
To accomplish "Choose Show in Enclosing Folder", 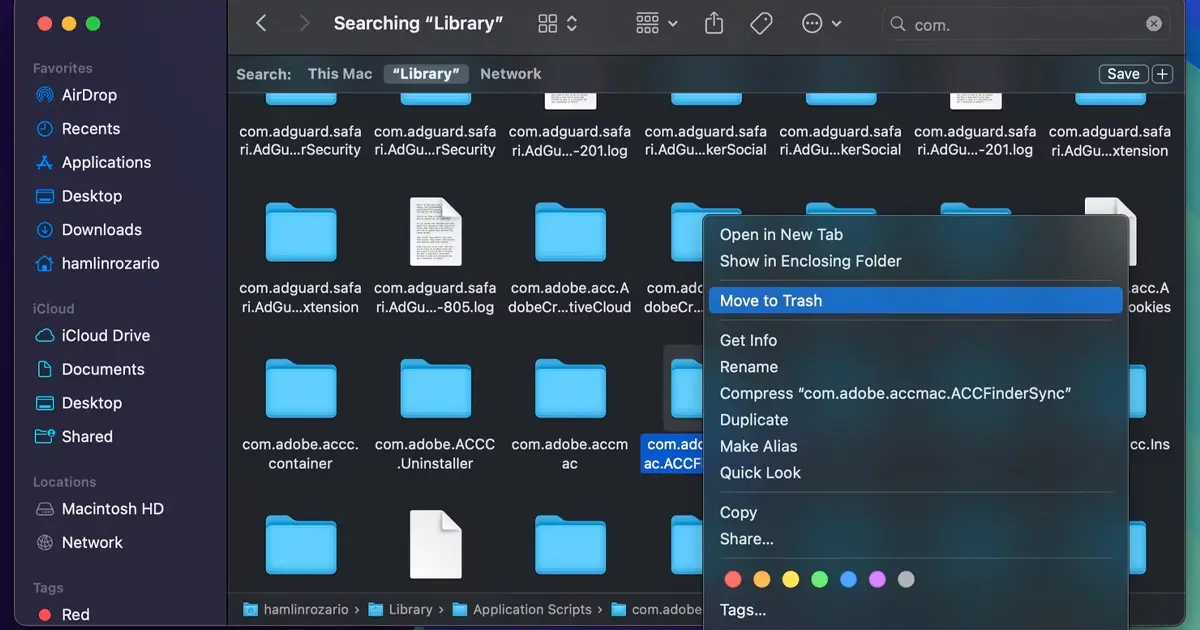I will pyautogui.click(x=810, y=261).
